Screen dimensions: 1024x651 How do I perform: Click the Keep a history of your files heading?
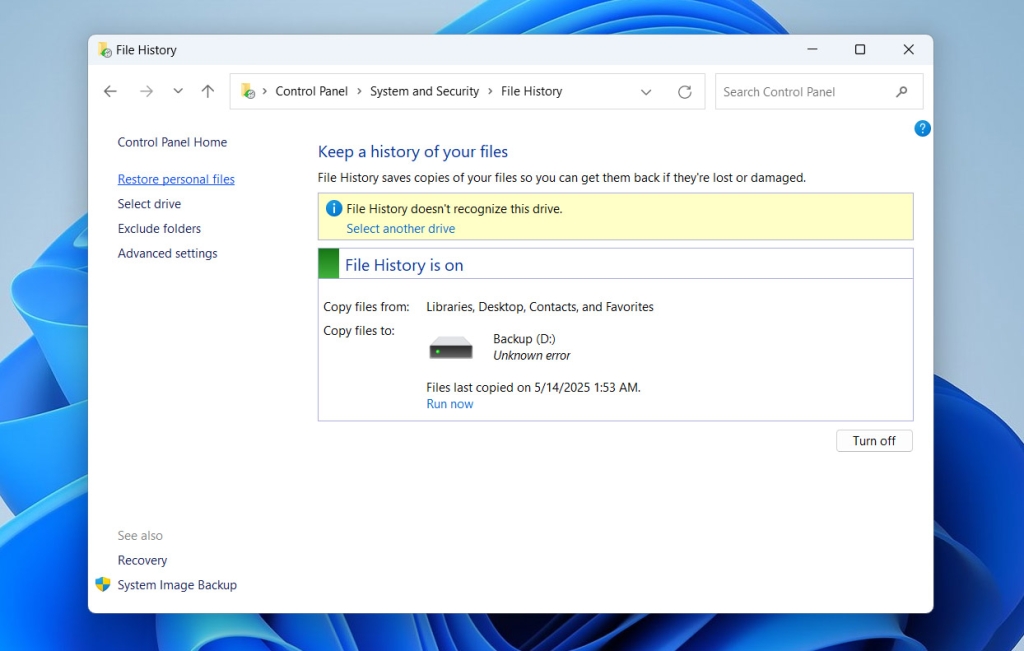[413, 151]
